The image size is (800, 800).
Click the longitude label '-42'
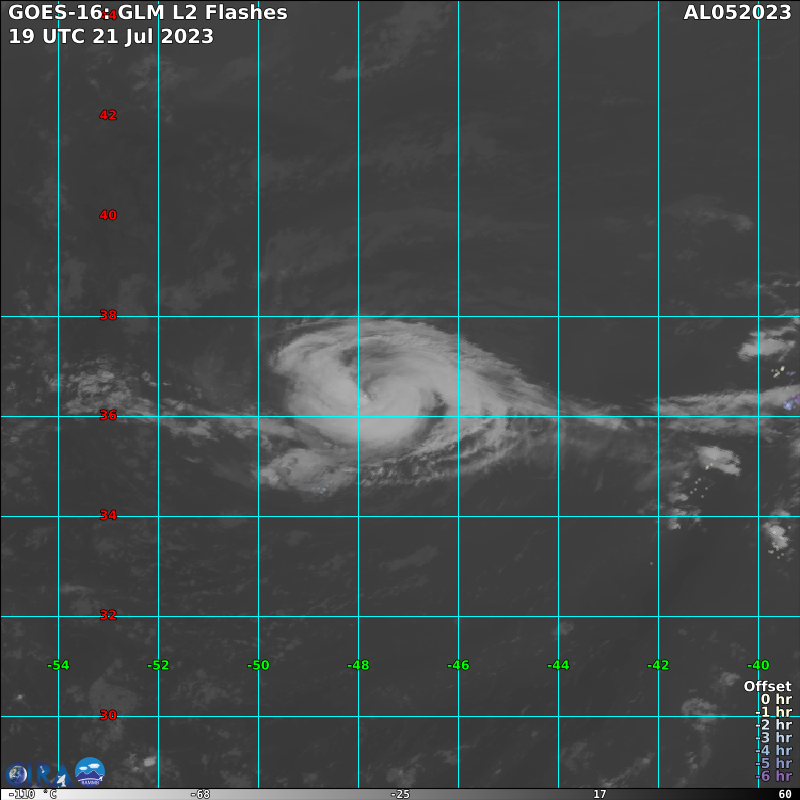click(x=658, y=665)
